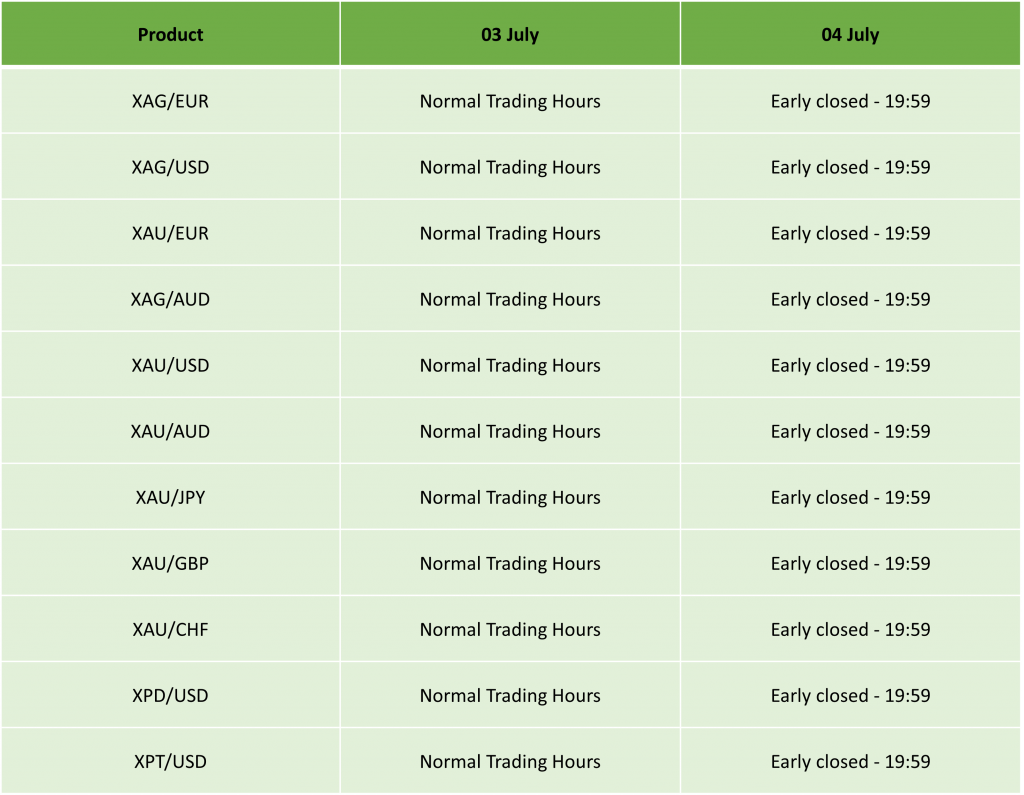1024x795 pixels.
Task: Choose the XAU/CHF product cell
Action: (x=170, y=629)
